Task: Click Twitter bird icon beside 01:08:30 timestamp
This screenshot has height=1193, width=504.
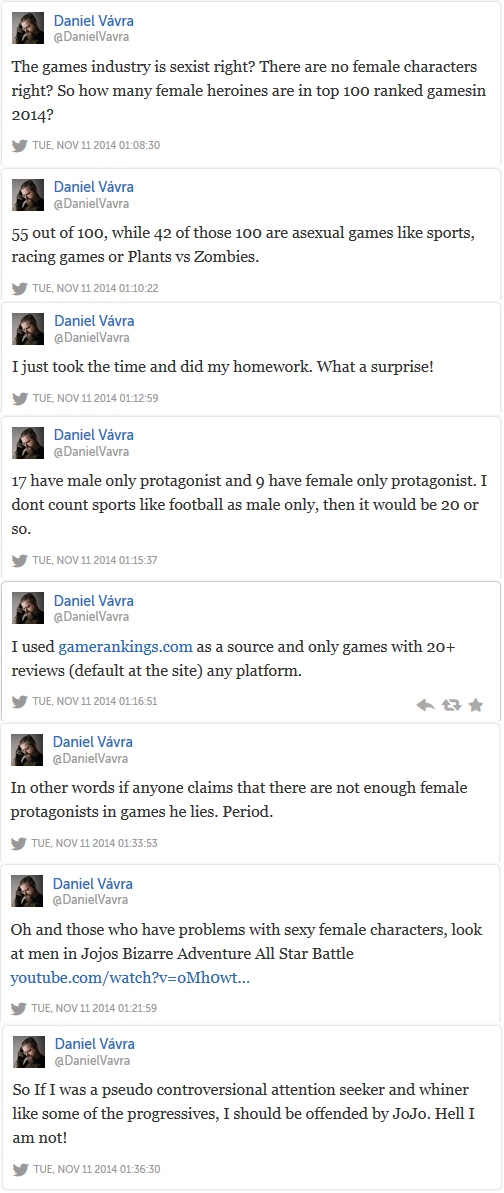Action: [x=20, y=145]
